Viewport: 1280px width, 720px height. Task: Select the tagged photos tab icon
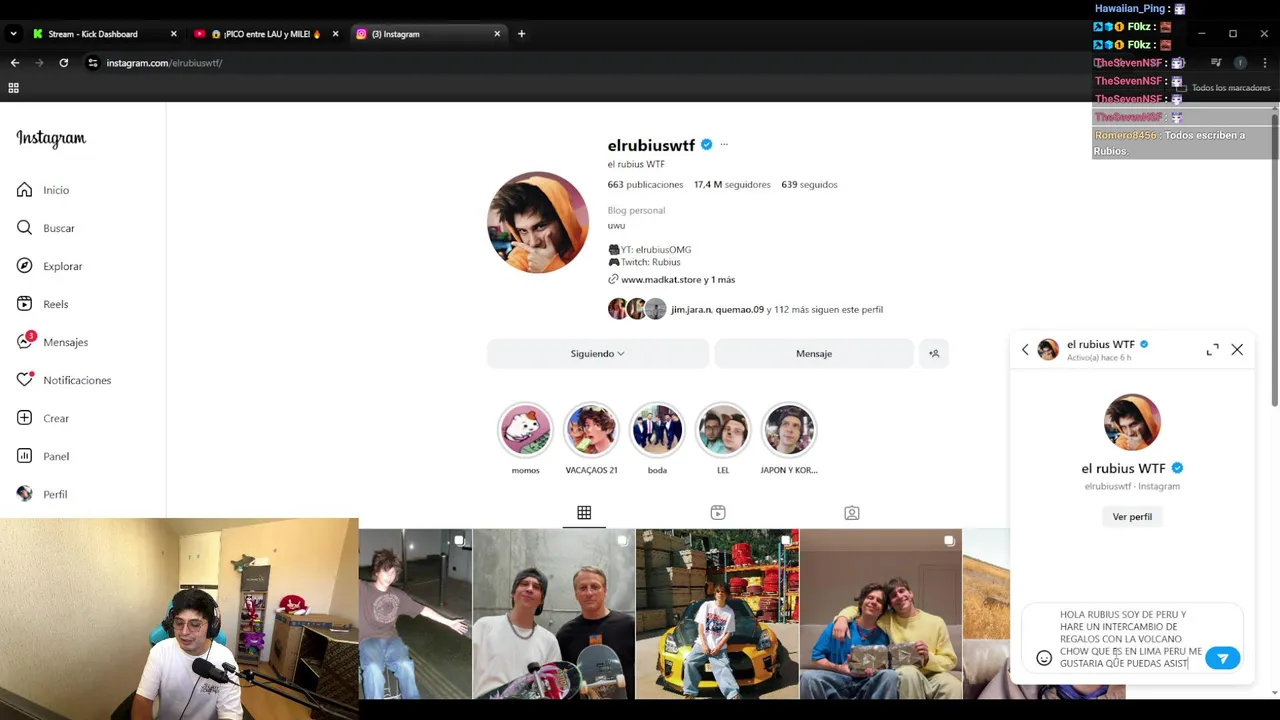[852, 513]
